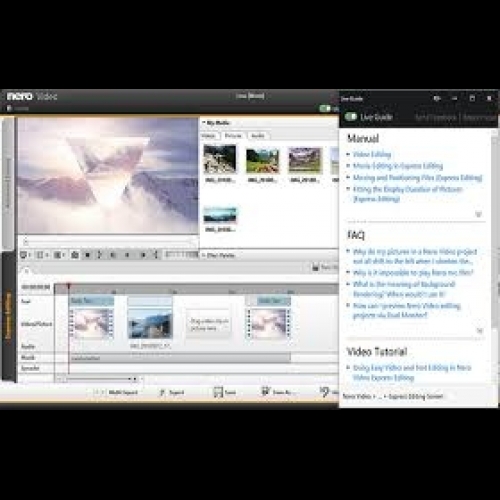
Task: Select the green meadow picture thumbnail
Action: click(262, 161)
